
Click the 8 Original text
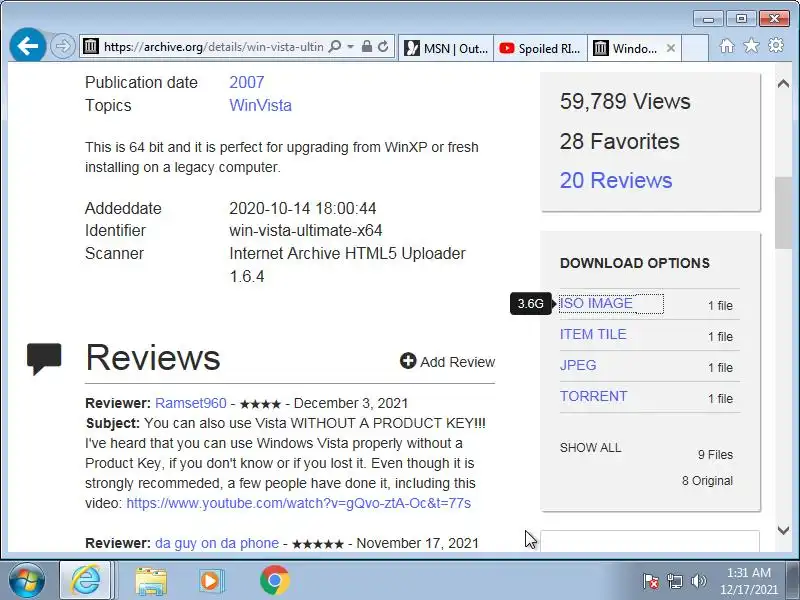click(707, 481)
